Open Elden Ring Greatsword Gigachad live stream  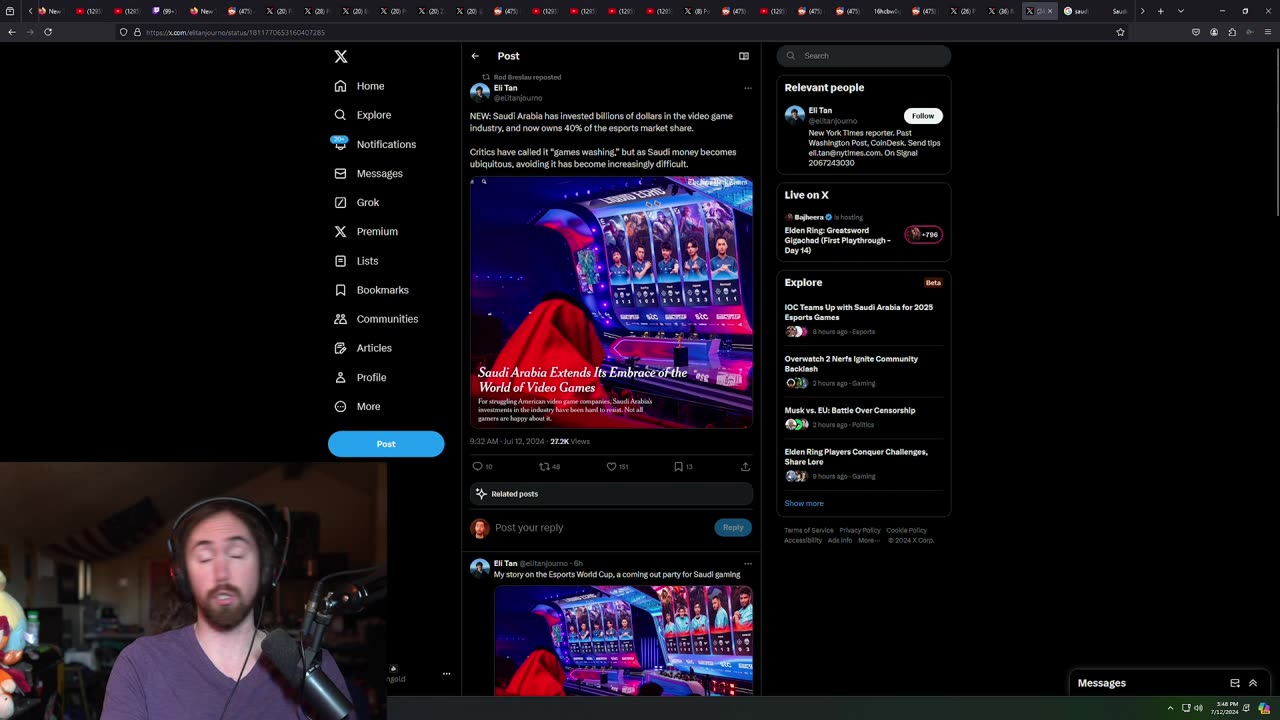(838, 240)
